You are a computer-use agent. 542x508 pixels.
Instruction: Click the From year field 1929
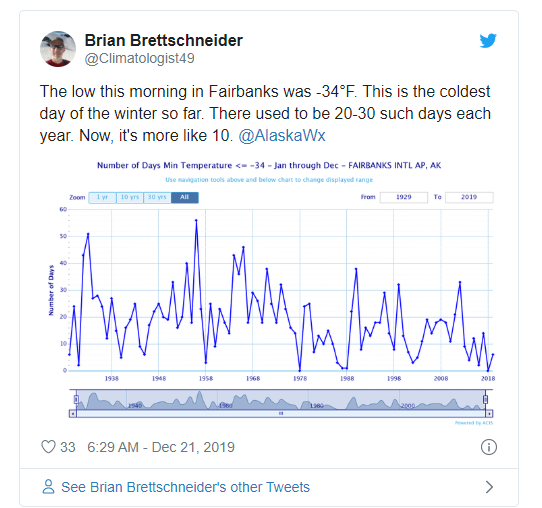pos(404,197)
